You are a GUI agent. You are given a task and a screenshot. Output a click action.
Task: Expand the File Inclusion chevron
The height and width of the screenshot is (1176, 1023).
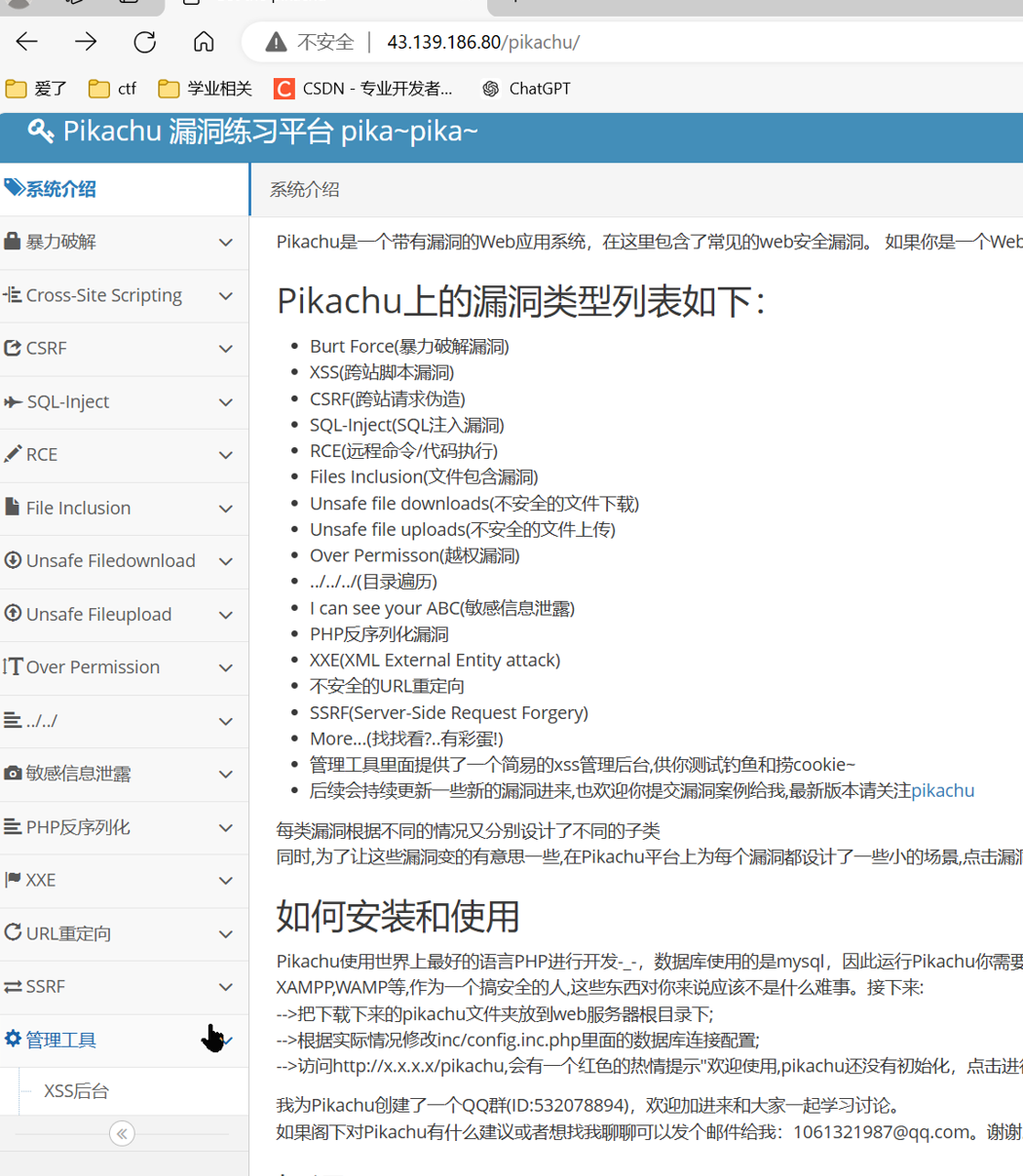tap(226, 509)
